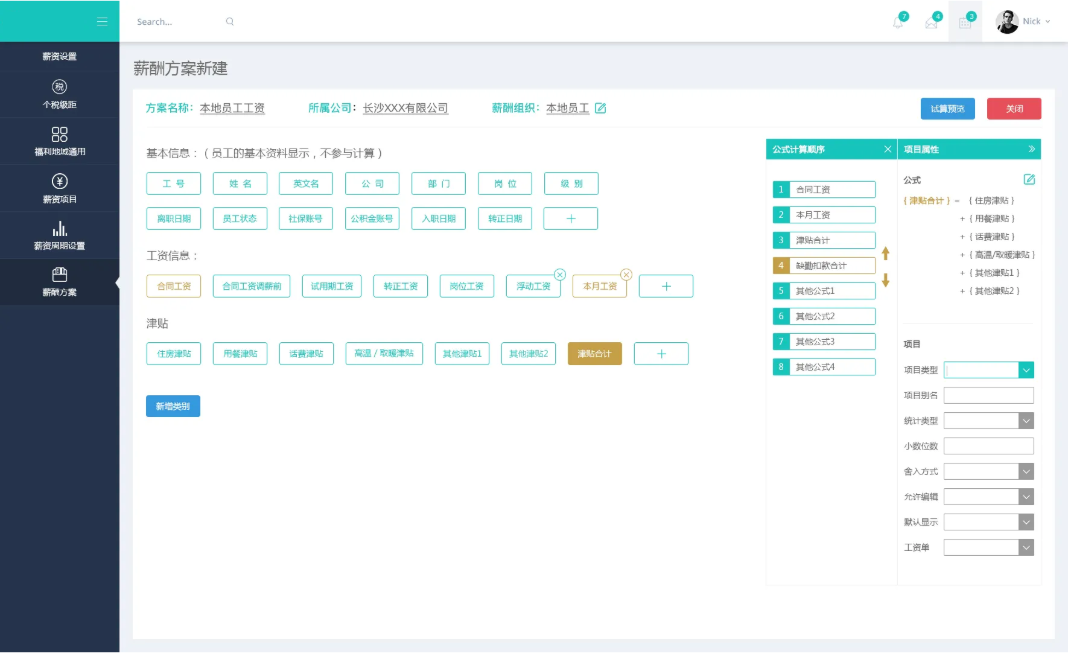Viewport: 1068px width, 654px height.
Task: Open 薪资项目 in the sidebar
Action: click(59, 188)
